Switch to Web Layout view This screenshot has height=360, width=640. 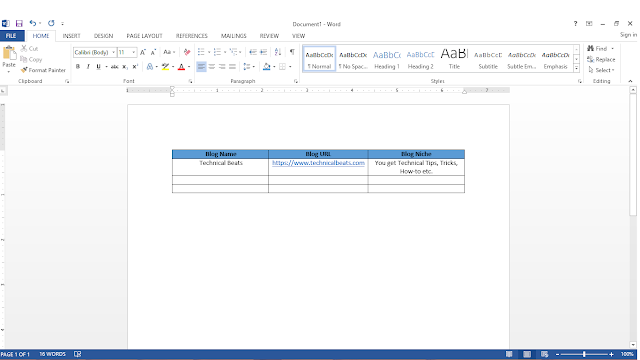(x=544, y=354)
